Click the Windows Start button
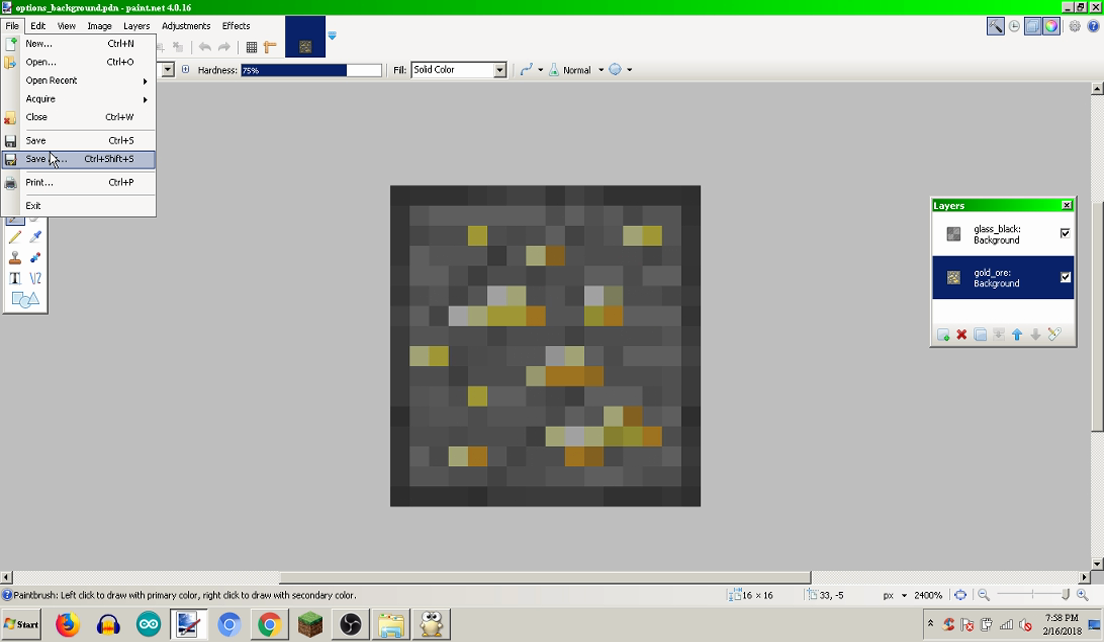1104x642 pixels. click(x=22, y=624)
